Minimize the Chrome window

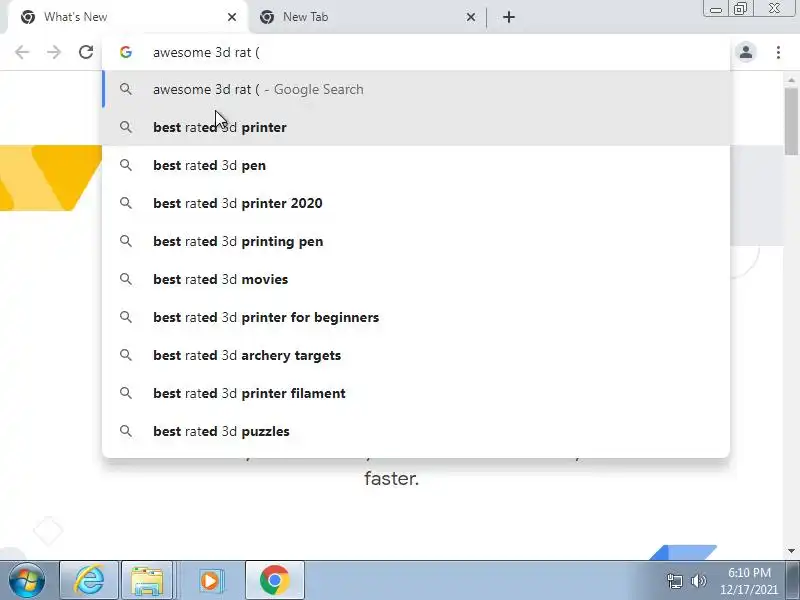coord(716,9)
